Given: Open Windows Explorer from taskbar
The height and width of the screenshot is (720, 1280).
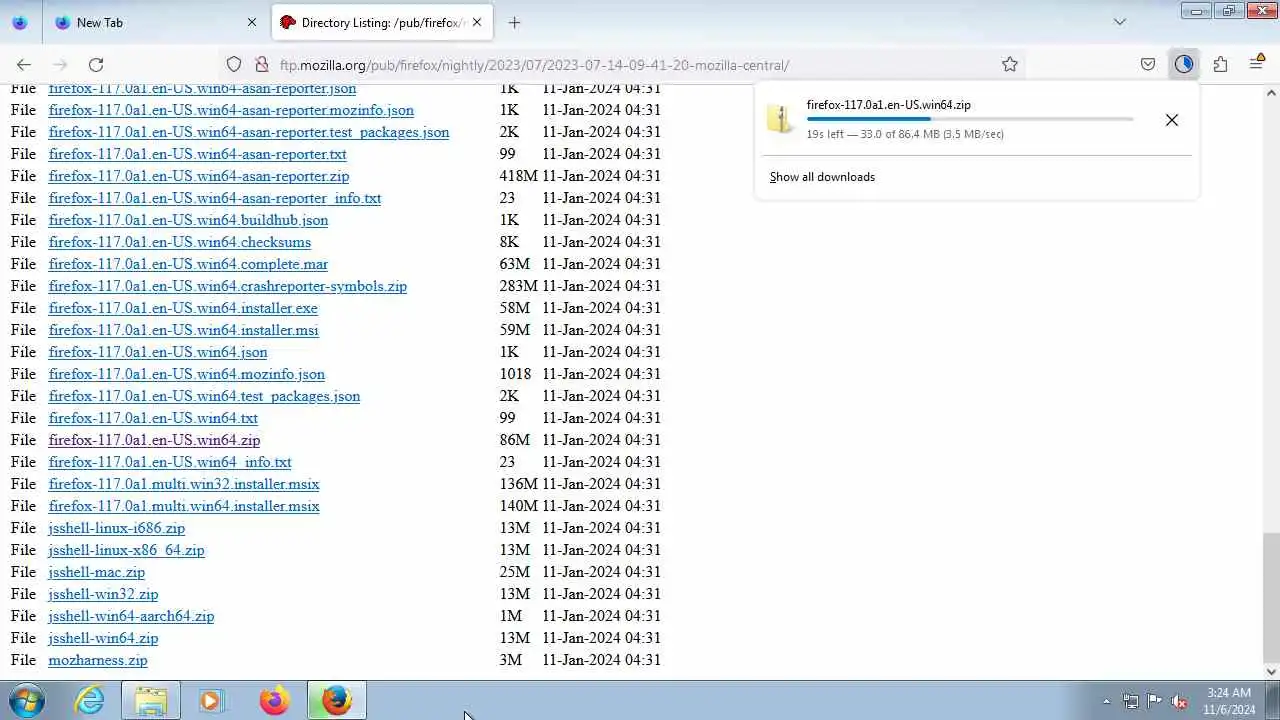Looking at the screenshot, I should click(151, 700).
